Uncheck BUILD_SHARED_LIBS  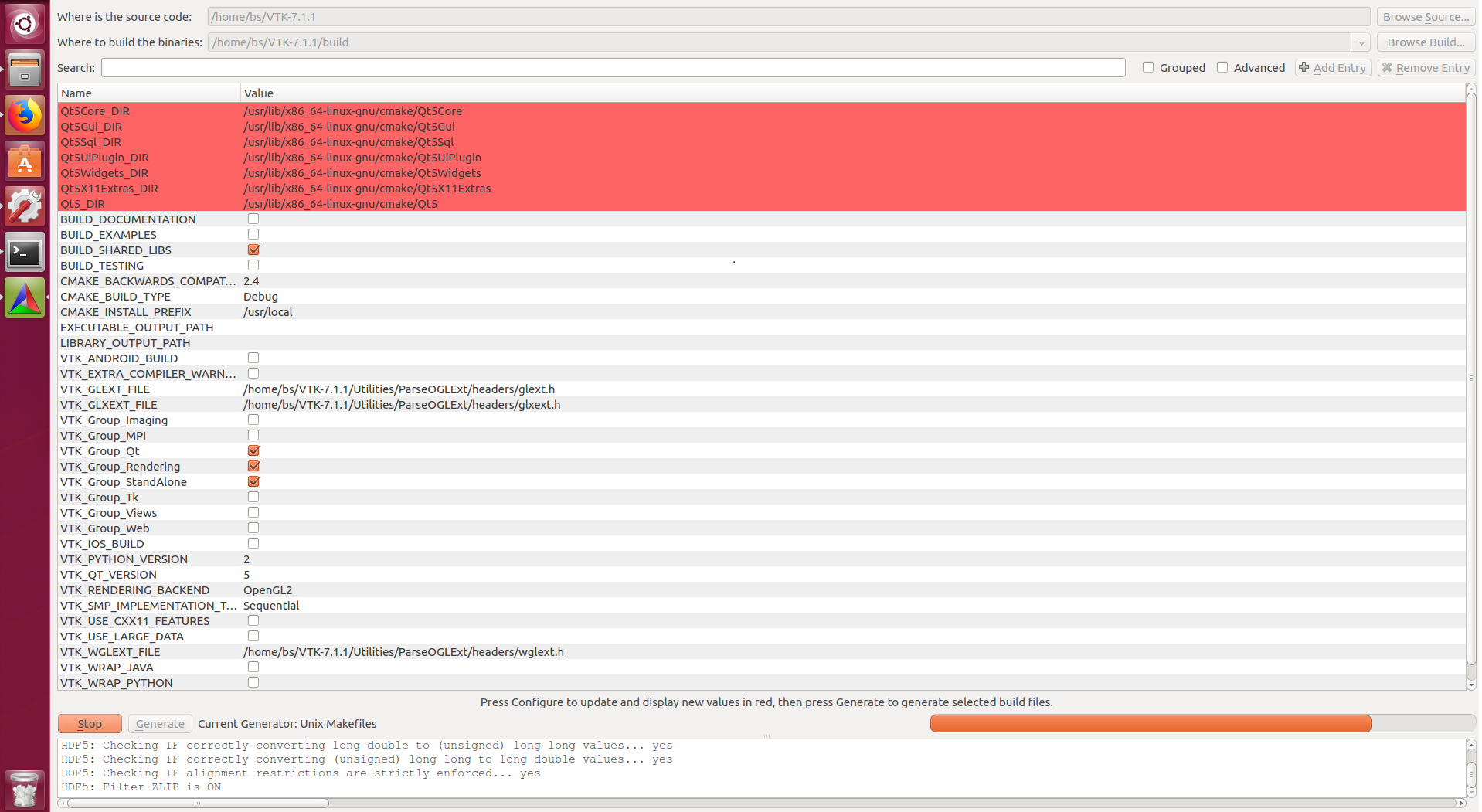(253, 250)
